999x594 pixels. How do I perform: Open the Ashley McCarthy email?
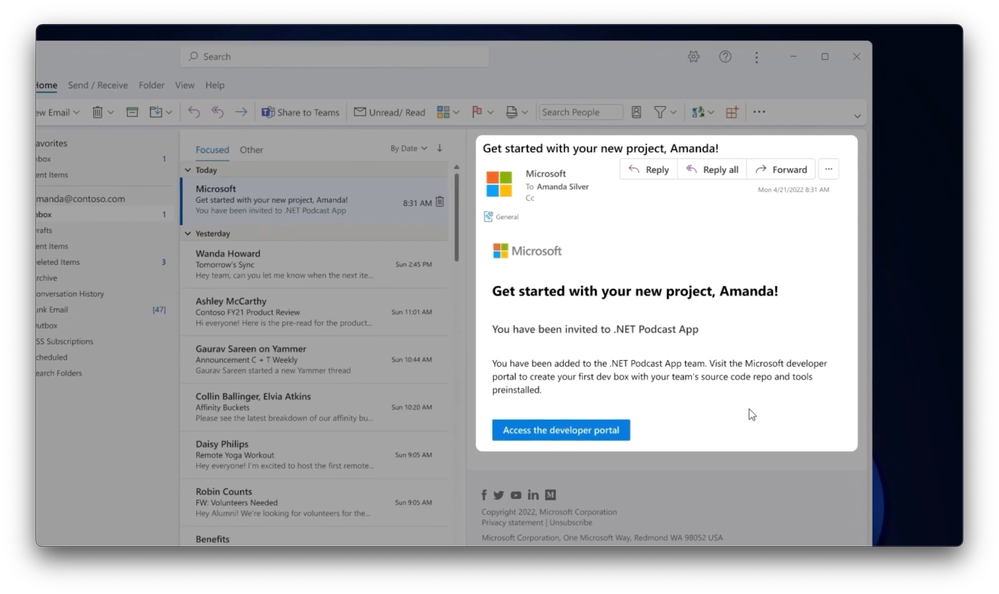314,312
